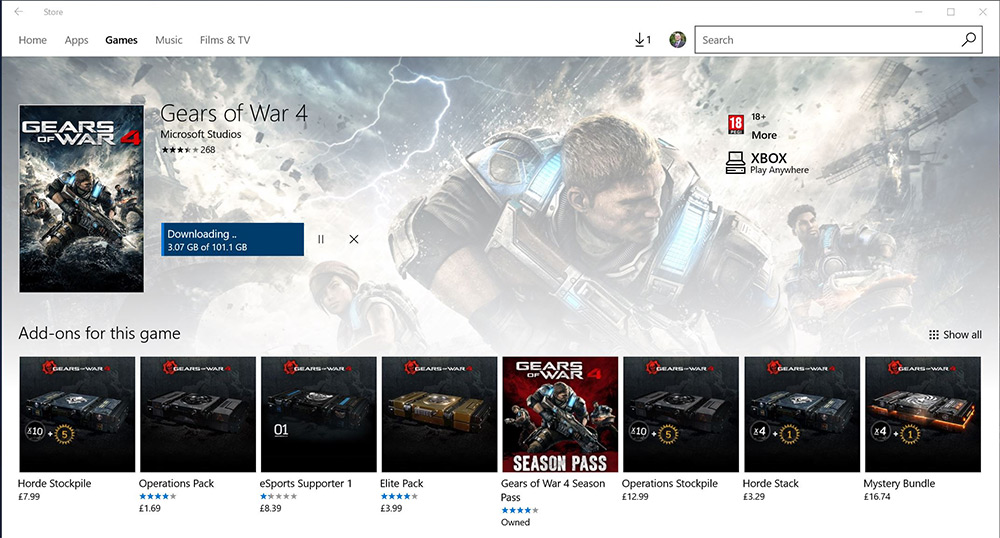The image size is (1000, 538).
Task: Click the Mystery Bundle title text
Action: 899,483
